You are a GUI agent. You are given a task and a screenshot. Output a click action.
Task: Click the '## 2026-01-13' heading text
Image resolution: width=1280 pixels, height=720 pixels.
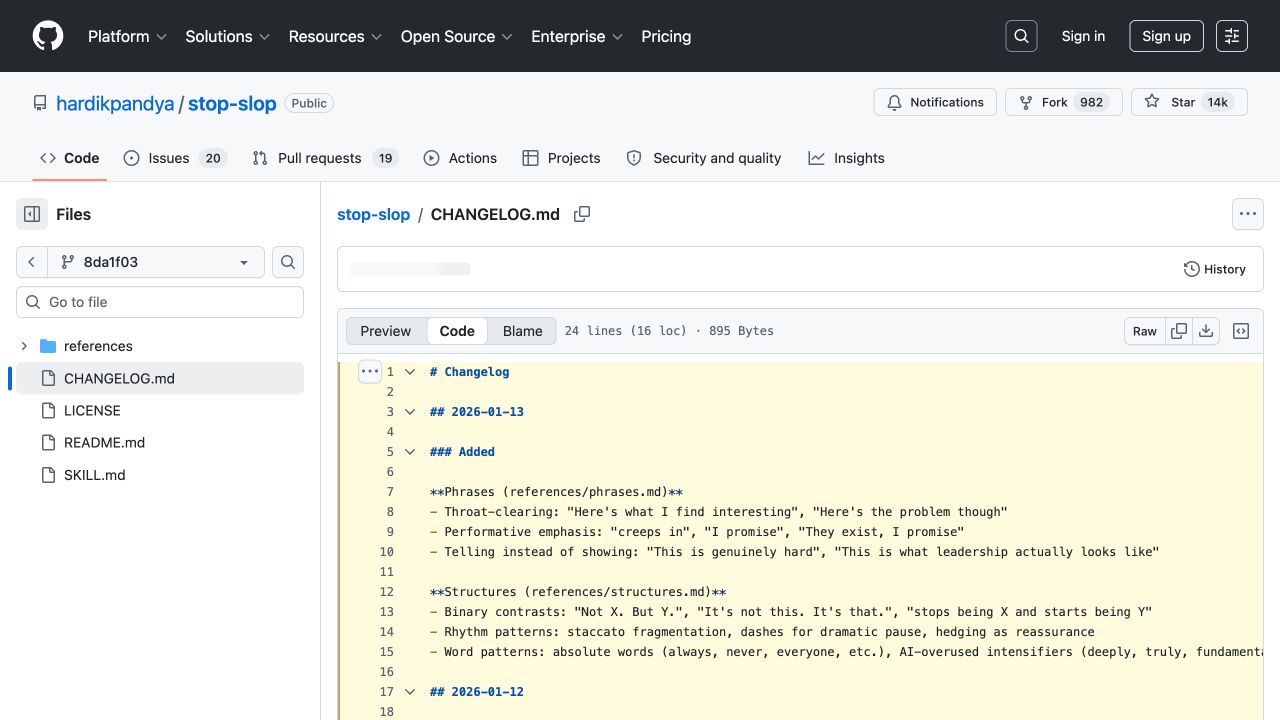(477, 412)
